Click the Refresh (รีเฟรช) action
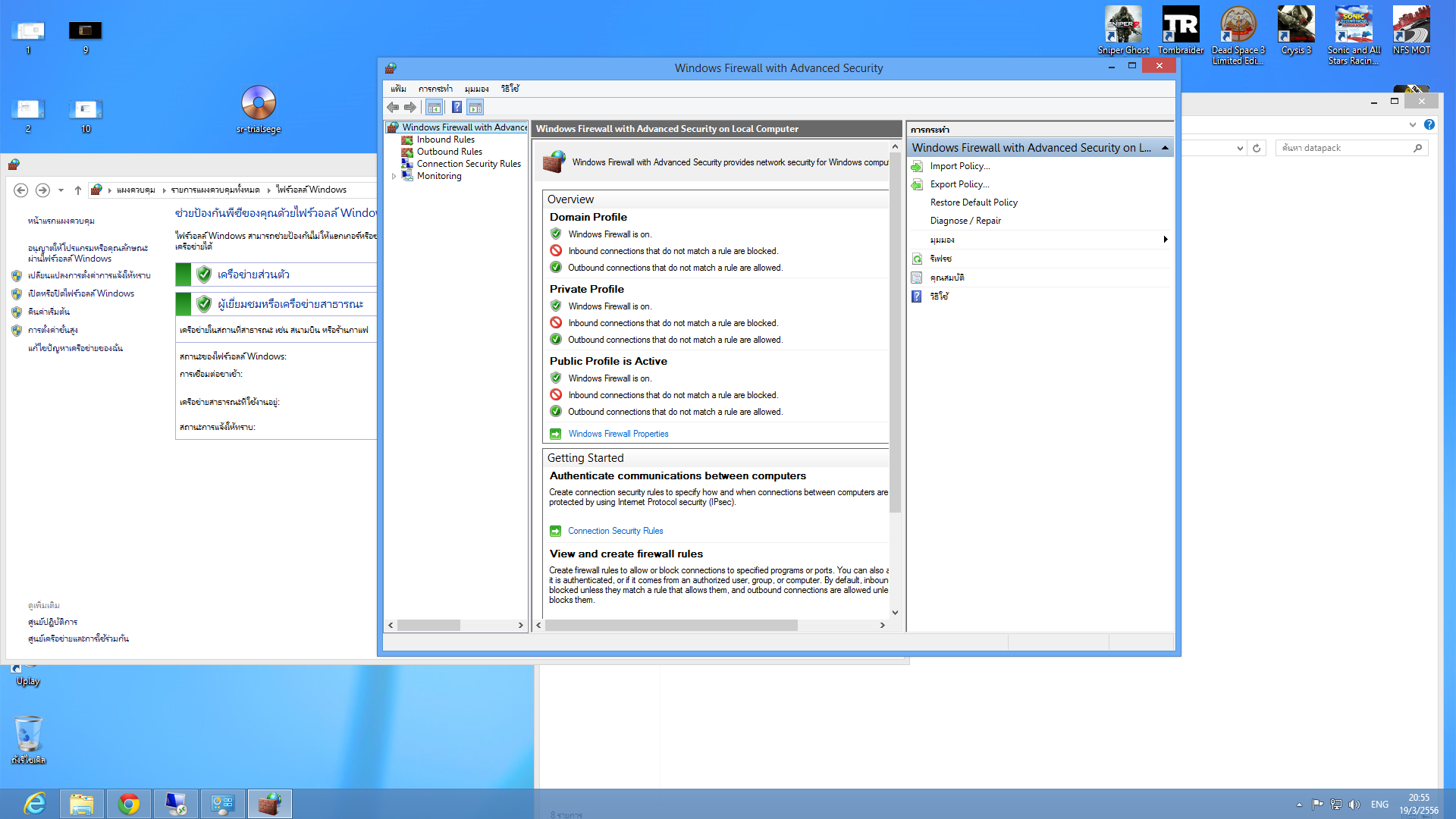This screenshot has width=1456, height=819. (940, 259)
